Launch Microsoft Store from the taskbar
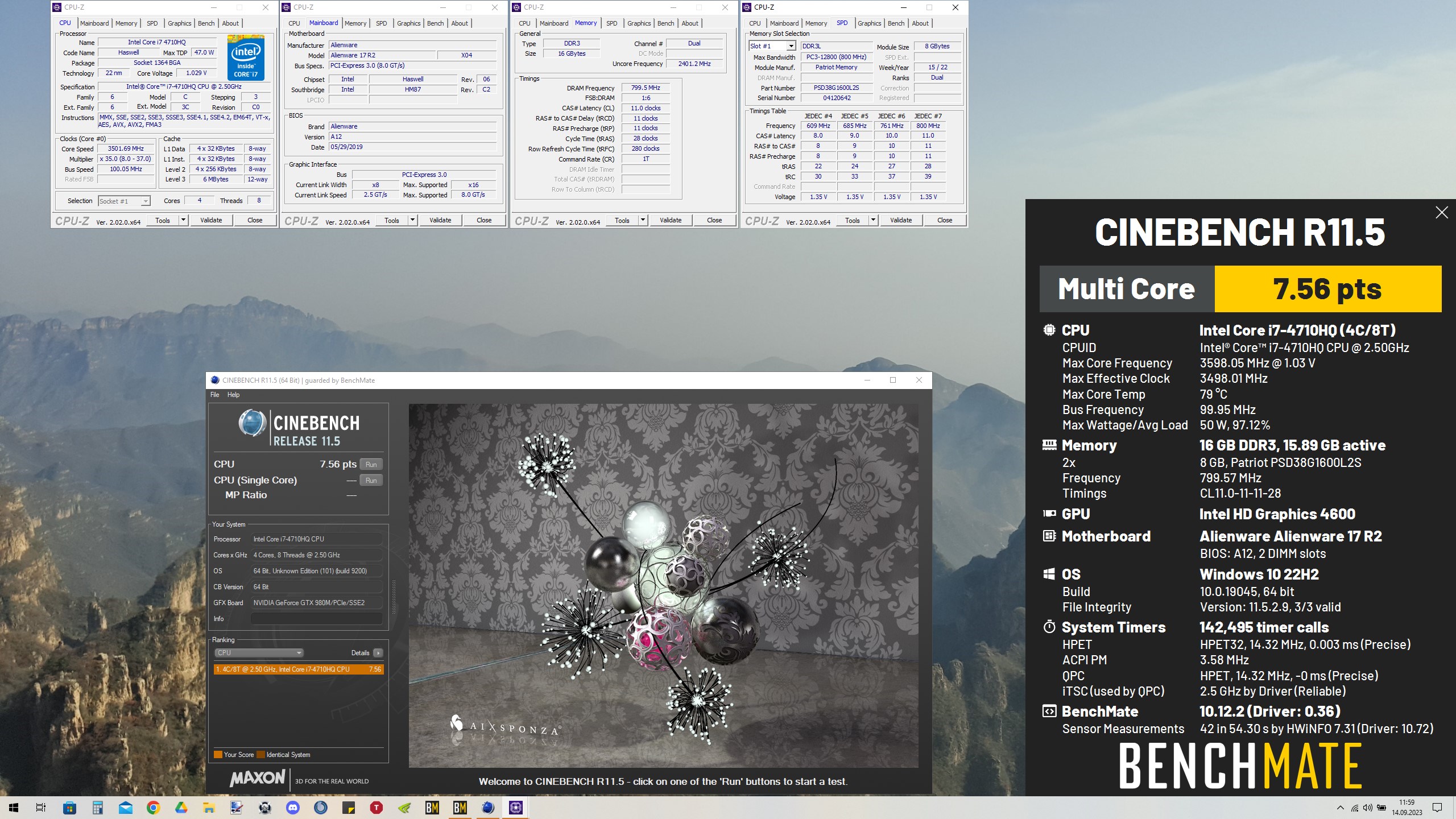1456x819 pixels. (69, 808)
